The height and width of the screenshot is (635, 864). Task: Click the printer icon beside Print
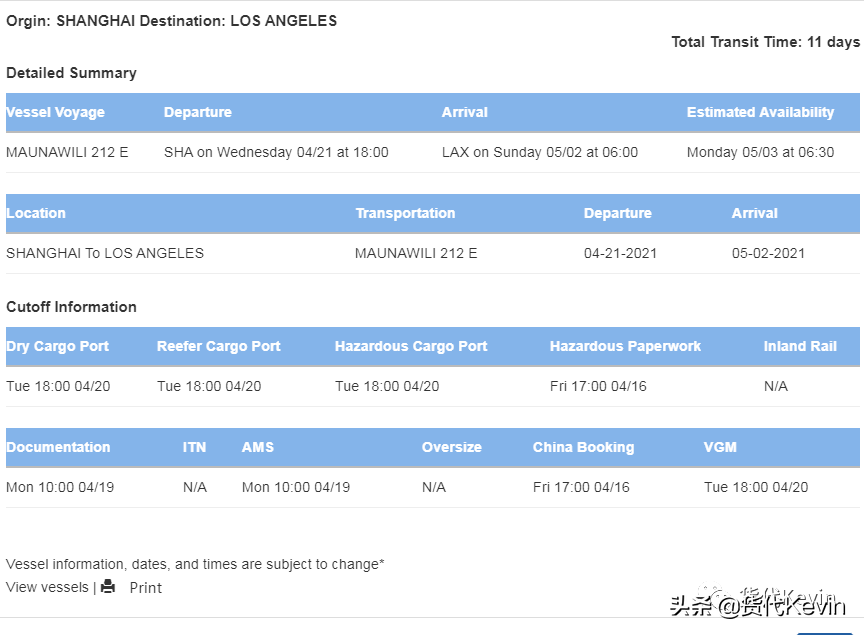[x=108, y=587]
